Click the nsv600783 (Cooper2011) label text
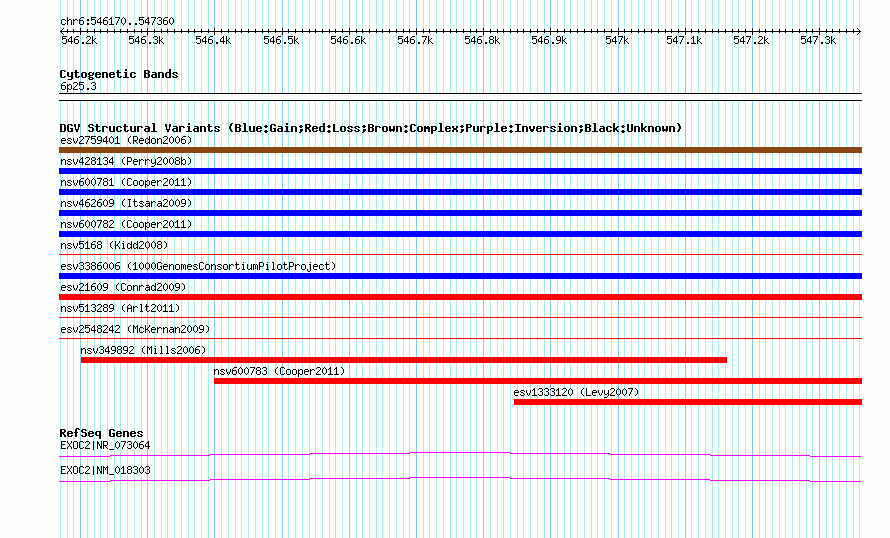This screenshot has width=890, height=538. [x=279, y=371]
